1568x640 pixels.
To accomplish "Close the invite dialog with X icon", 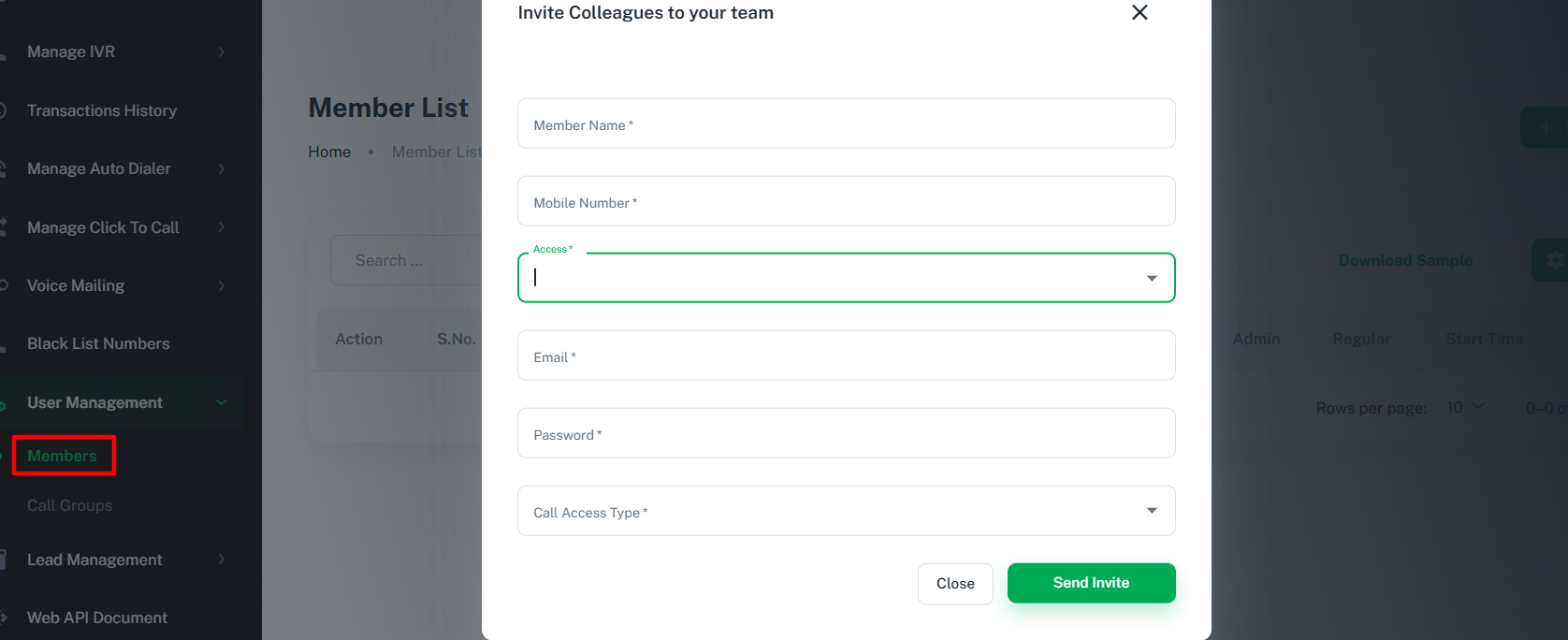I will click(x=1140, y=12).
